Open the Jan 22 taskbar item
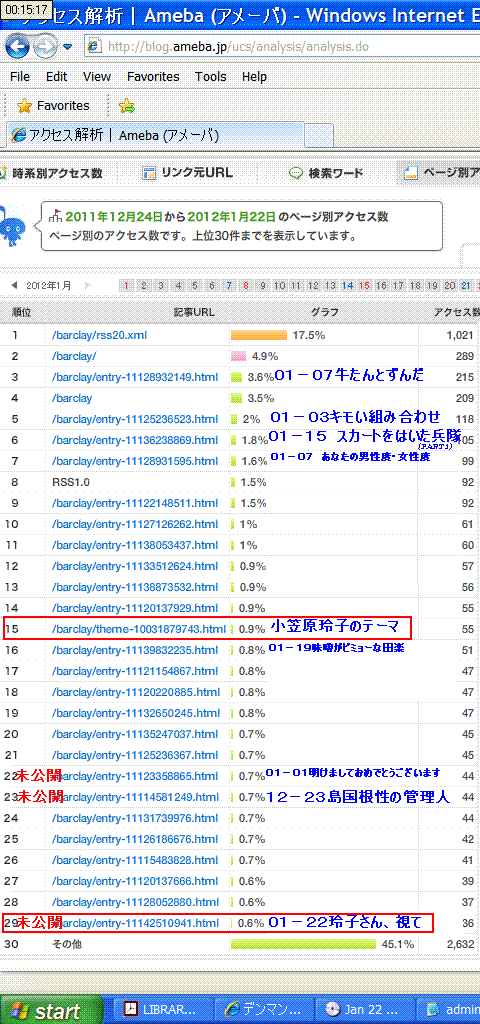 point(364,1010)
